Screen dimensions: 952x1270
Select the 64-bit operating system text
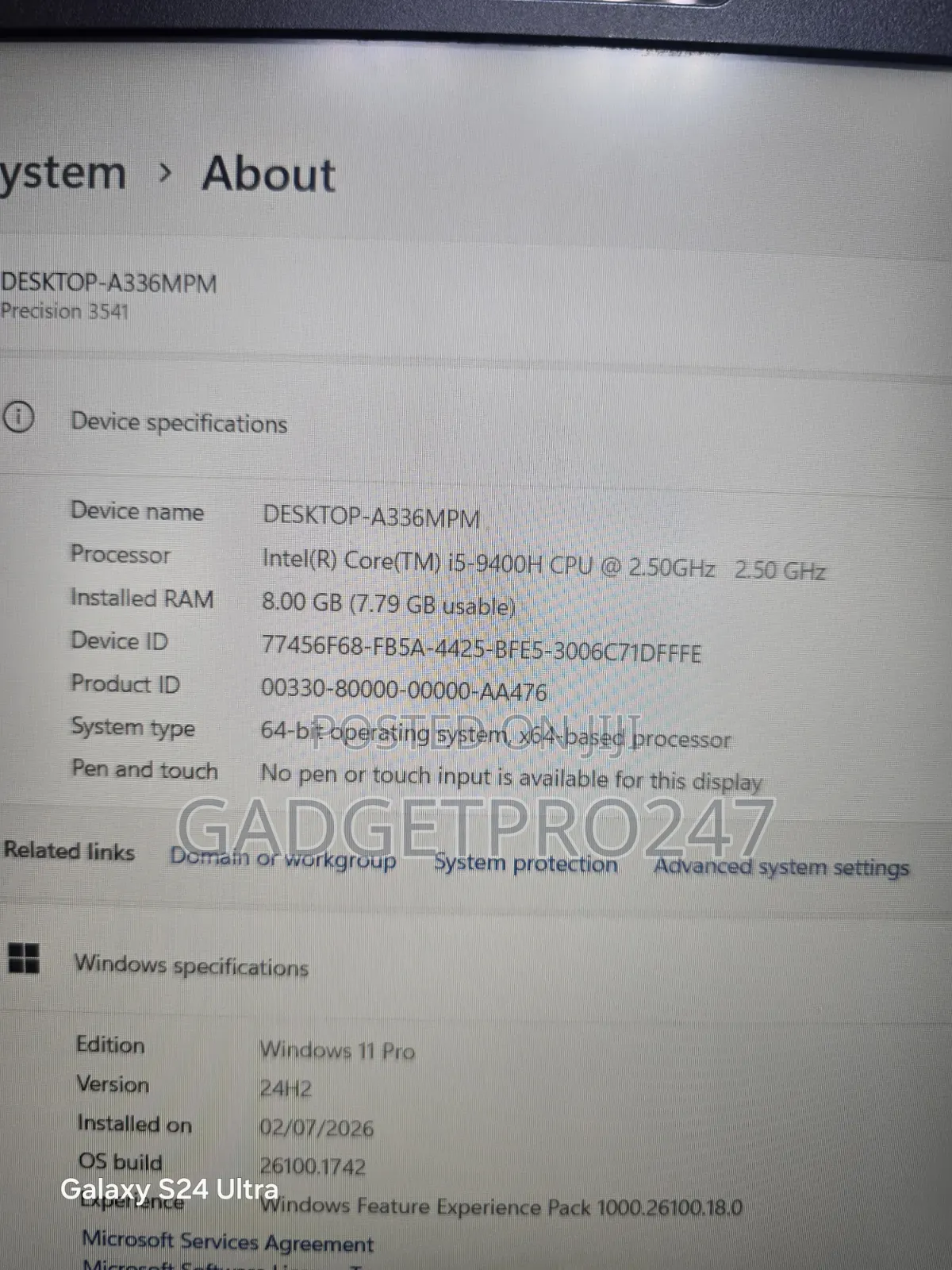coord(496,734)
